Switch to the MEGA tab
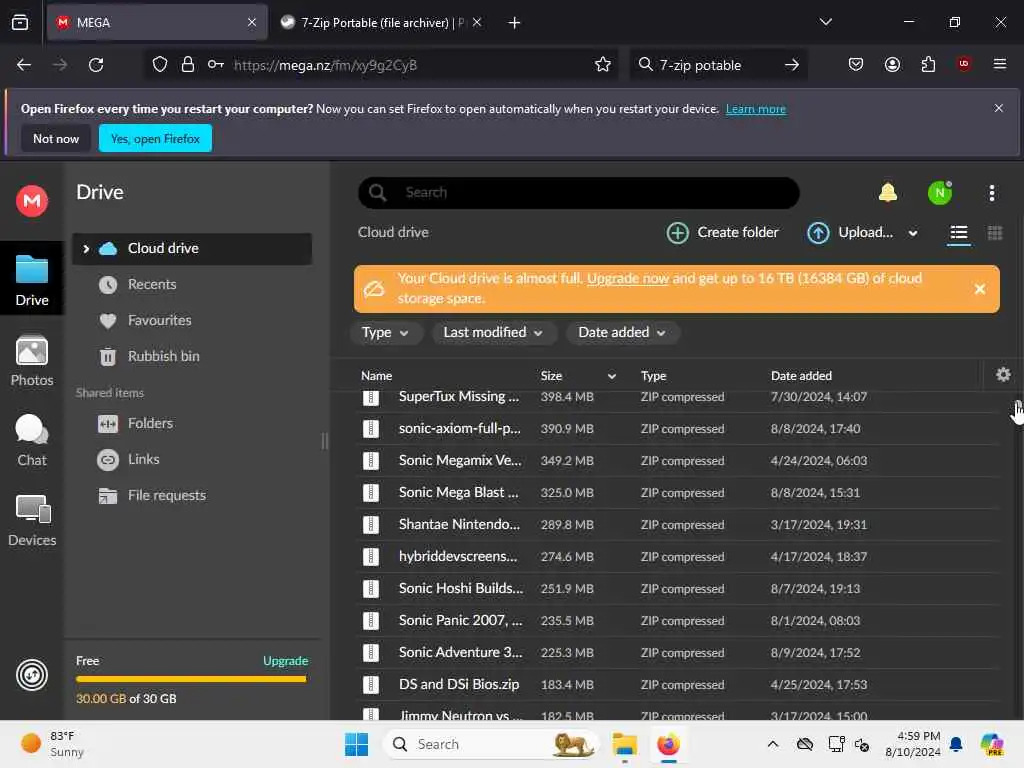The height and width of the screenshot is (768, 1024). tap(157, 23)
